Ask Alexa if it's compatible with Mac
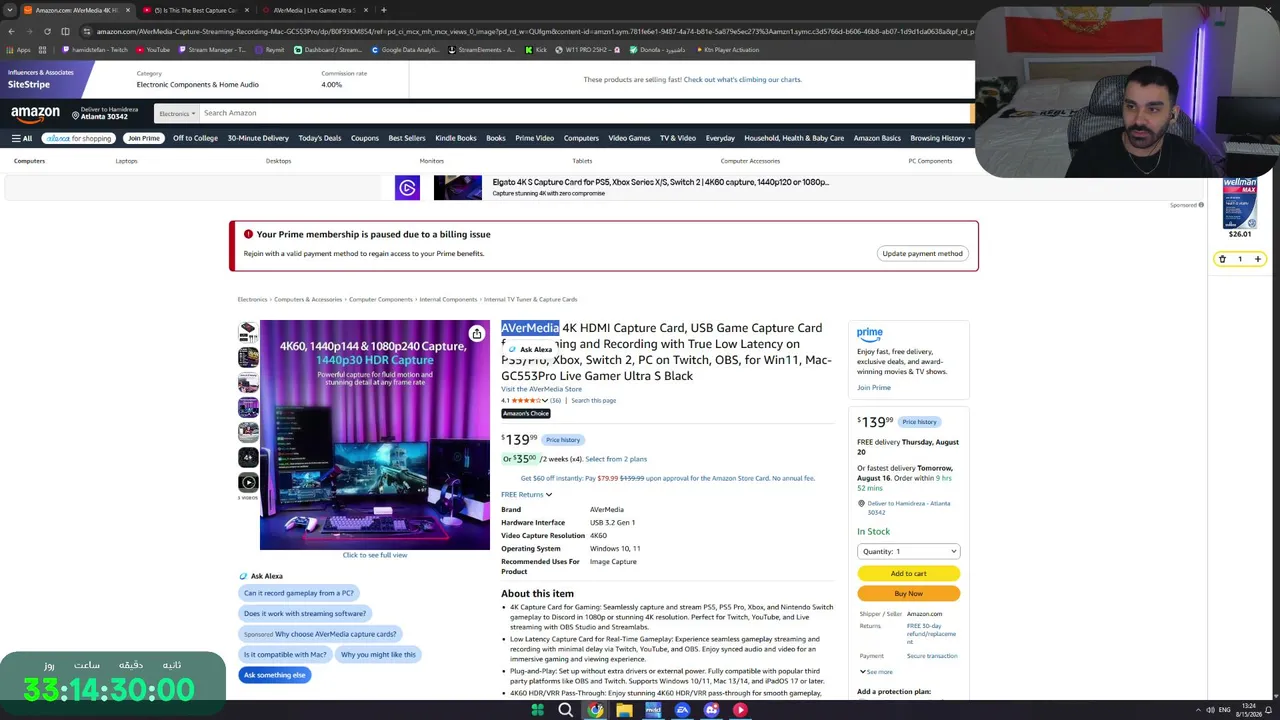 coord(285,654)
